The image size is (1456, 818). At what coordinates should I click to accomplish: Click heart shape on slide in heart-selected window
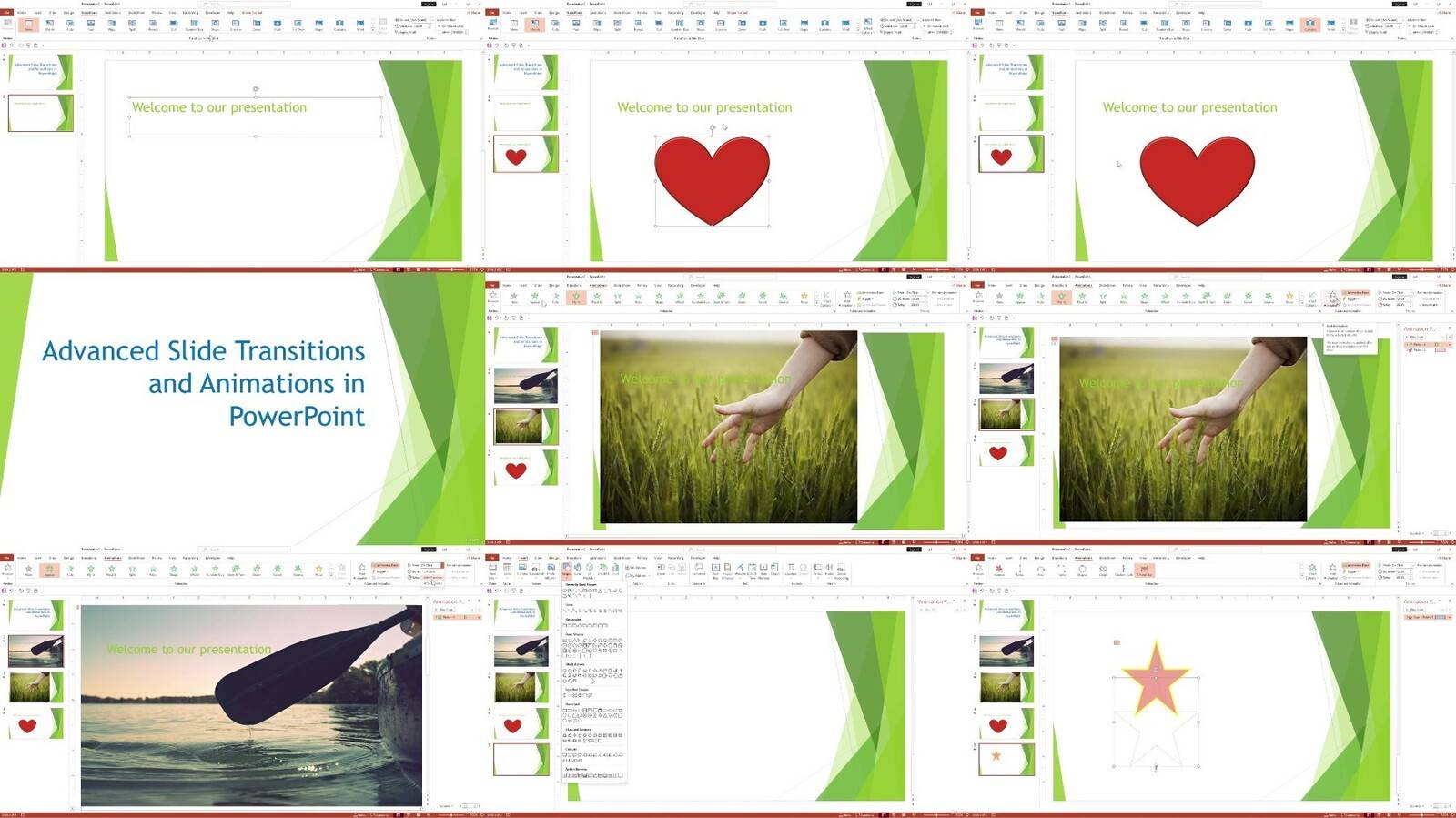point(712,180)
